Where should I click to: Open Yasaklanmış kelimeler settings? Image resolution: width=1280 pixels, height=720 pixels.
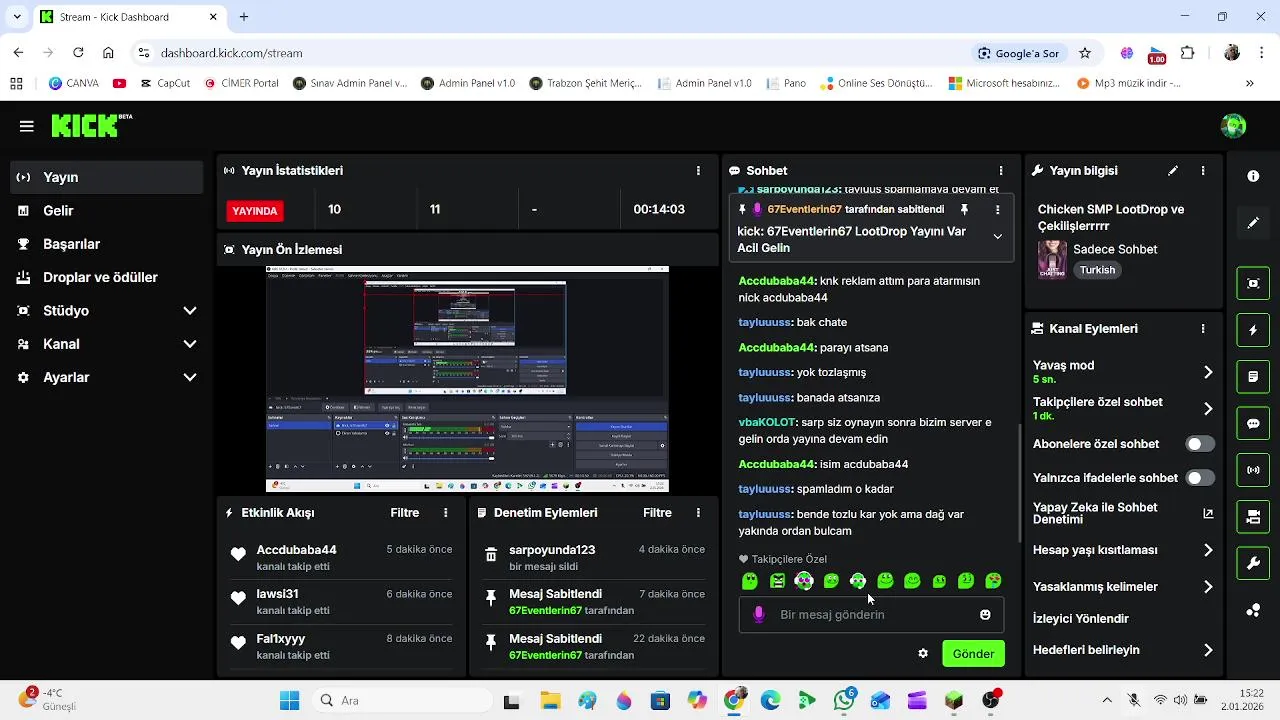pyautogui.click(x=1123, y=587)
